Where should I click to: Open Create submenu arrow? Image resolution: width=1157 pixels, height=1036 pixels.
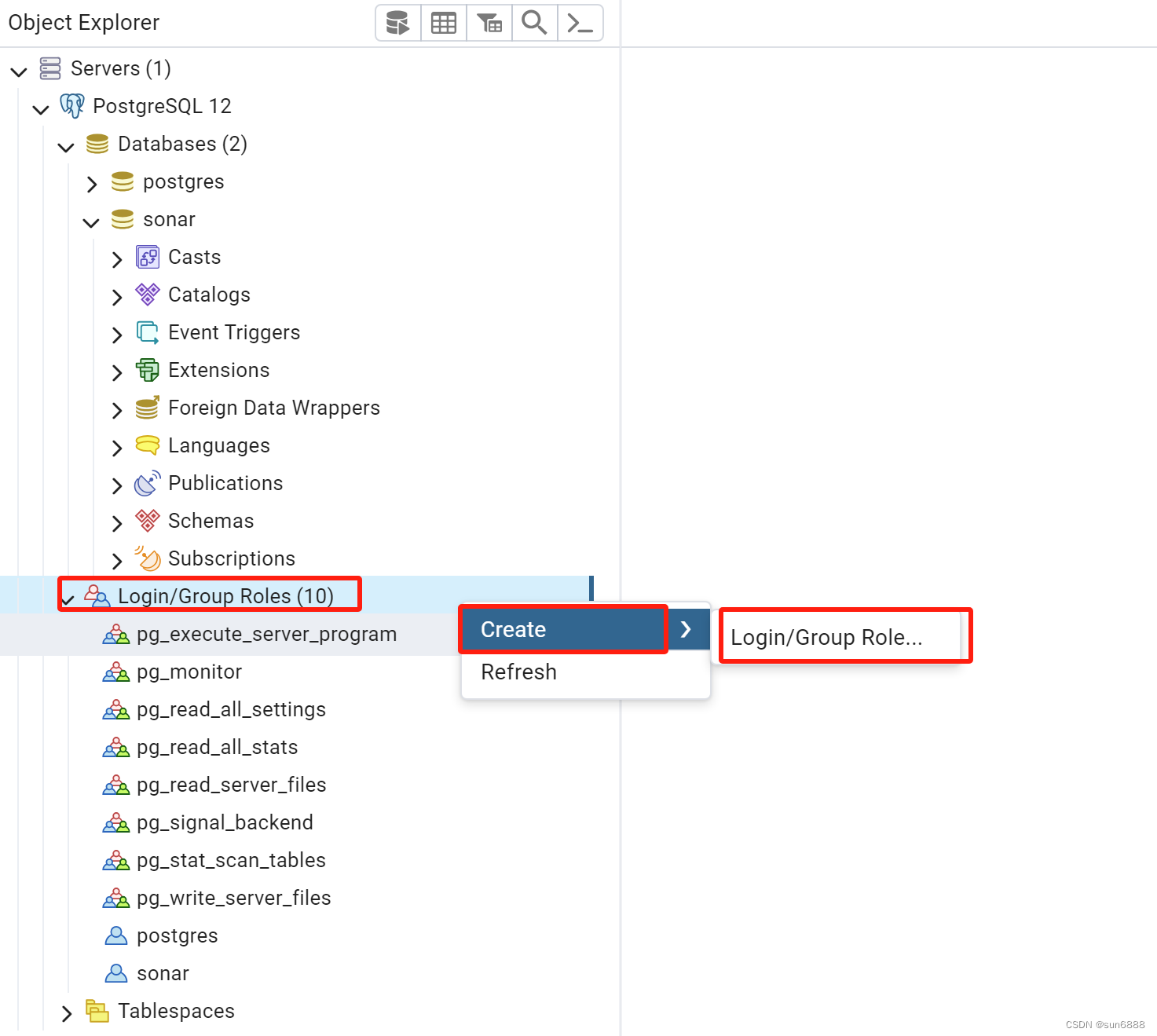tap(686, 629)
